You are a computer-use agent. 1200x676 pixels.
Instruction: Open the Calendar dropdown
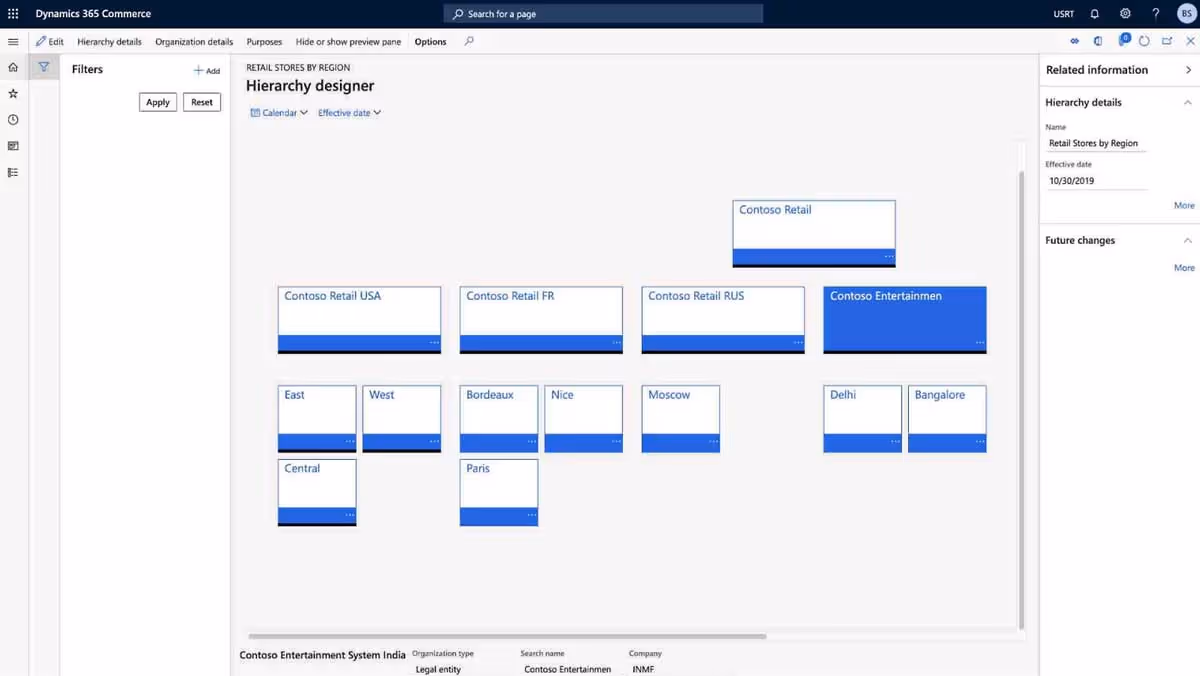pyautogui.click(x=278, y=112)
